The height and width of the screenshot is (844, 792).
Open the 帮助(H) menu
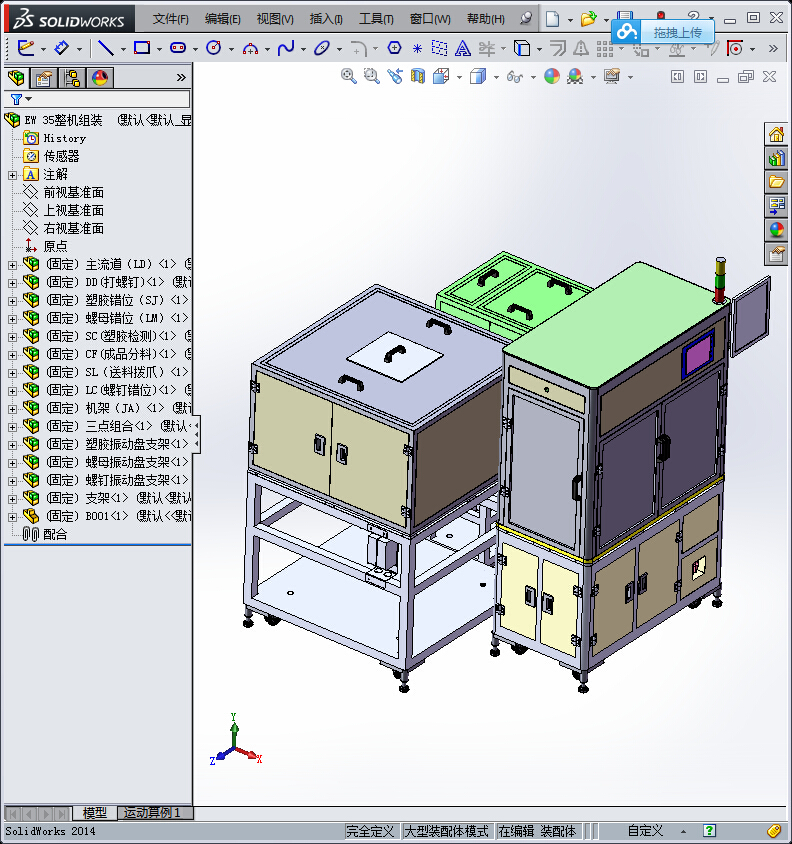[486, 19]
